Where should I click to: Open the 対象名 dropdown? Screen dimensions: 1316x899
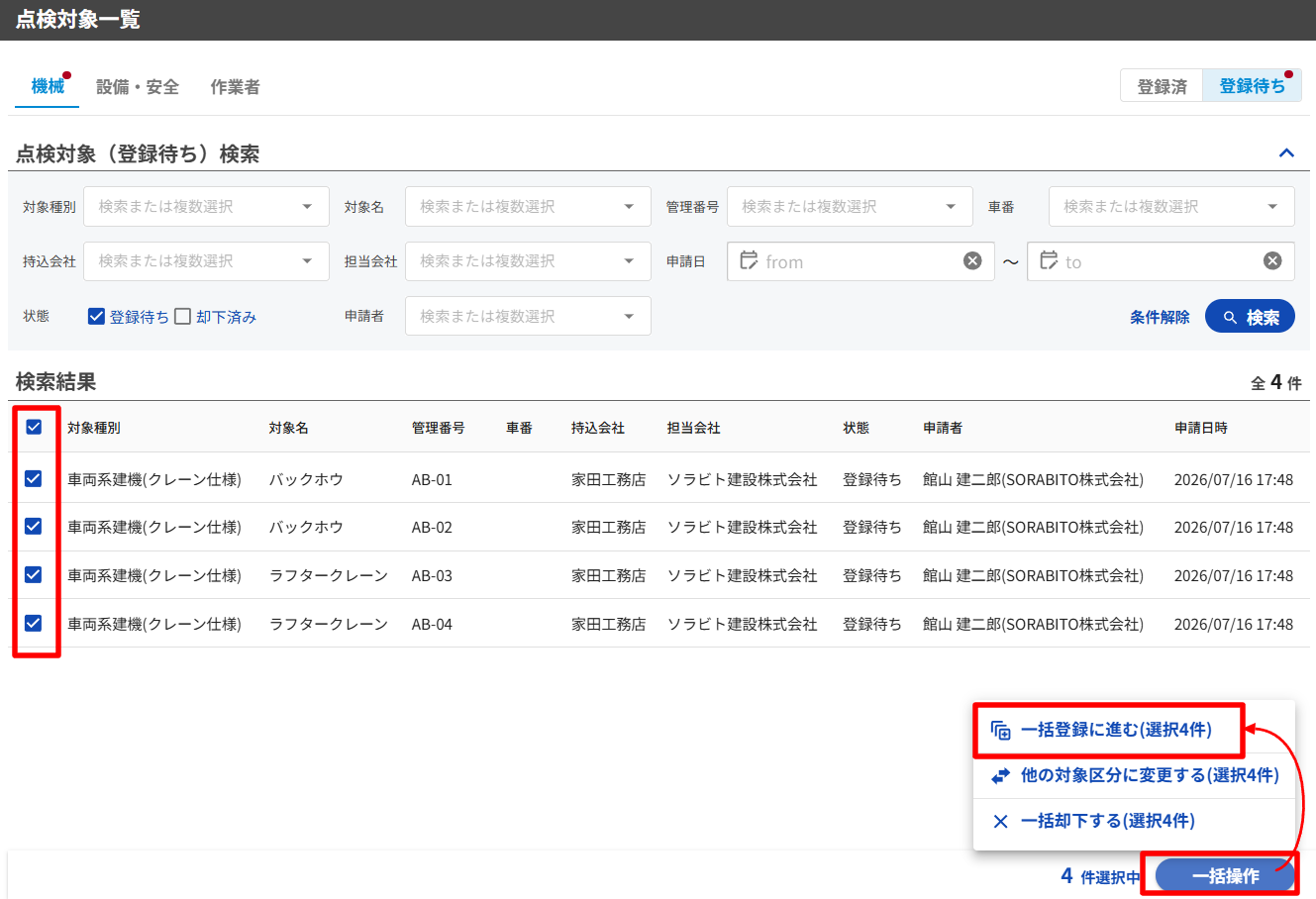point(528,206)
